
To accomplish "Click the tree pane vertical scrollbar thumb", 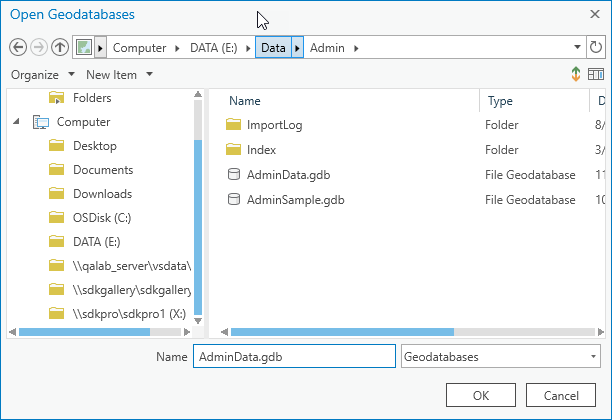I will click(x=198, y=227).
